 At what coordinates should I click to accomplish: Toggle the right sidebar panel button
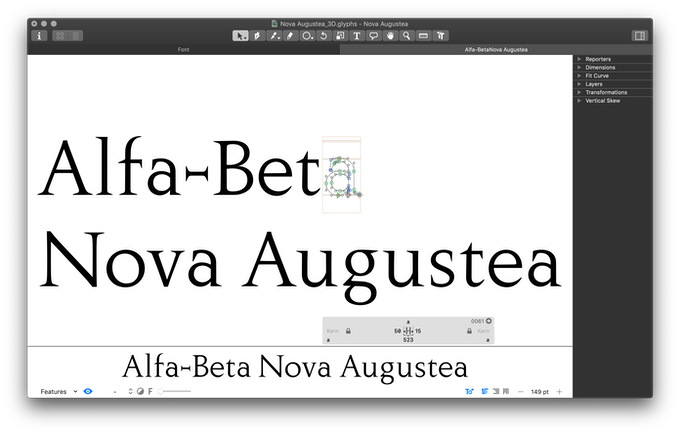click(640, 36)
